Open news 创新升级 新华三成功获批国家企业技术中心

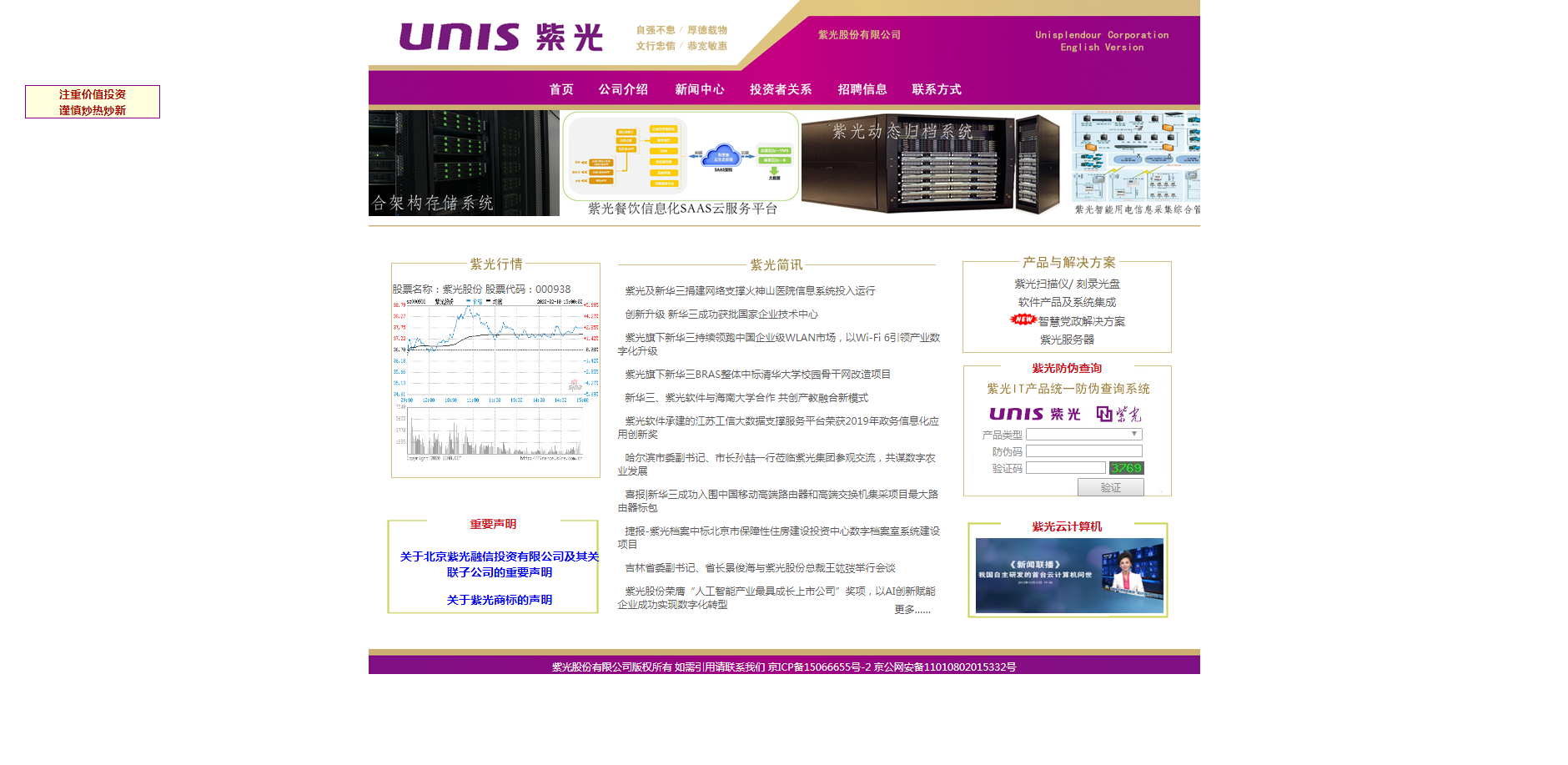click(x=721, y=315)
